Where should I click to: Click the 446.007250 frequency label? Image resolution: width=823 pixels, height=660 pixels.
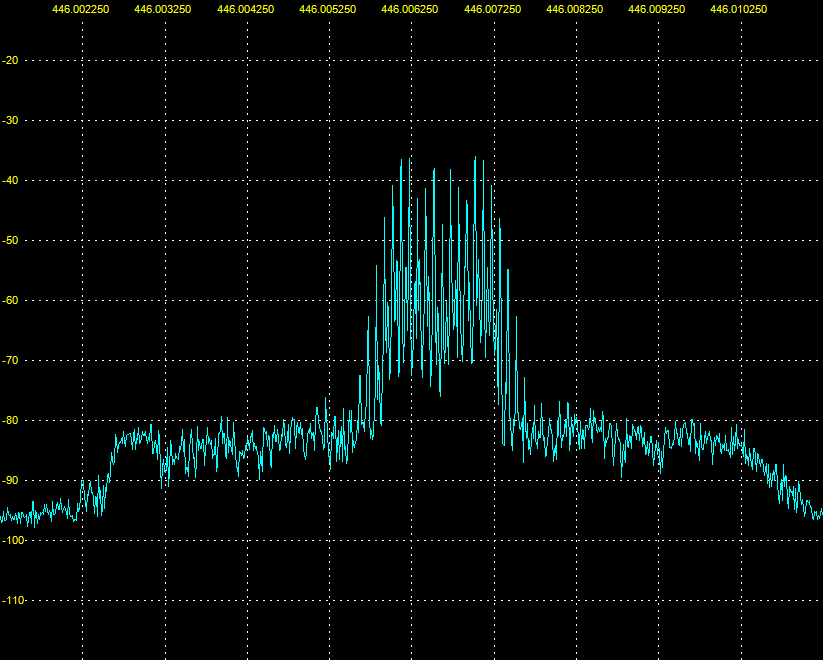click(x=493, y=9)
